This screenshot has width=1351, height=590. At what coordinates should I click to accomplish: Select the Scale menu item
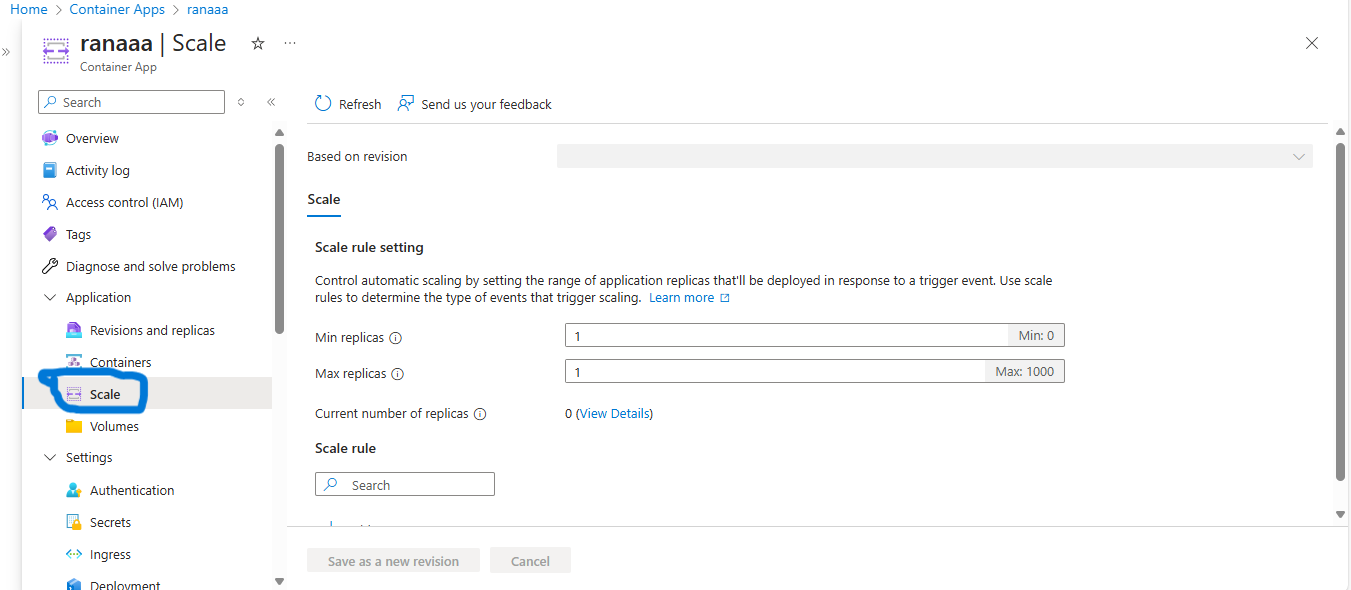tap(147, 394)
